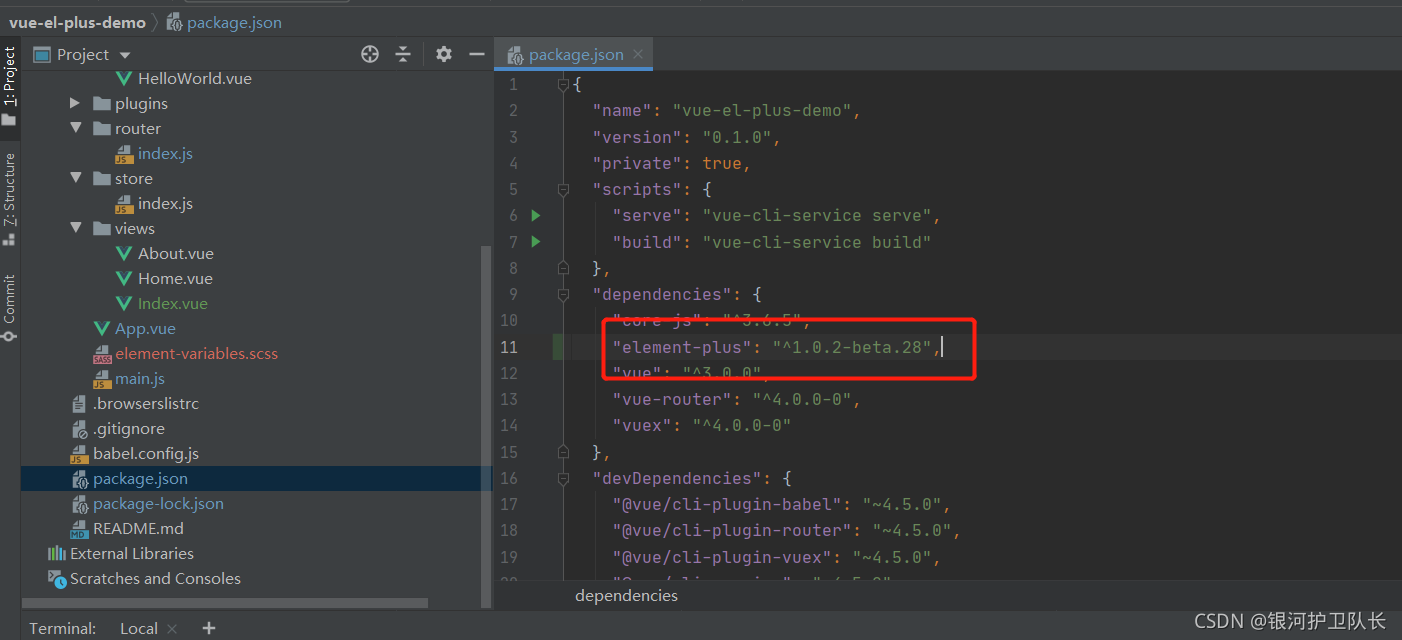Click Project panel vertical scrollbar
1402x640 pixels.
tap(487, 427)
